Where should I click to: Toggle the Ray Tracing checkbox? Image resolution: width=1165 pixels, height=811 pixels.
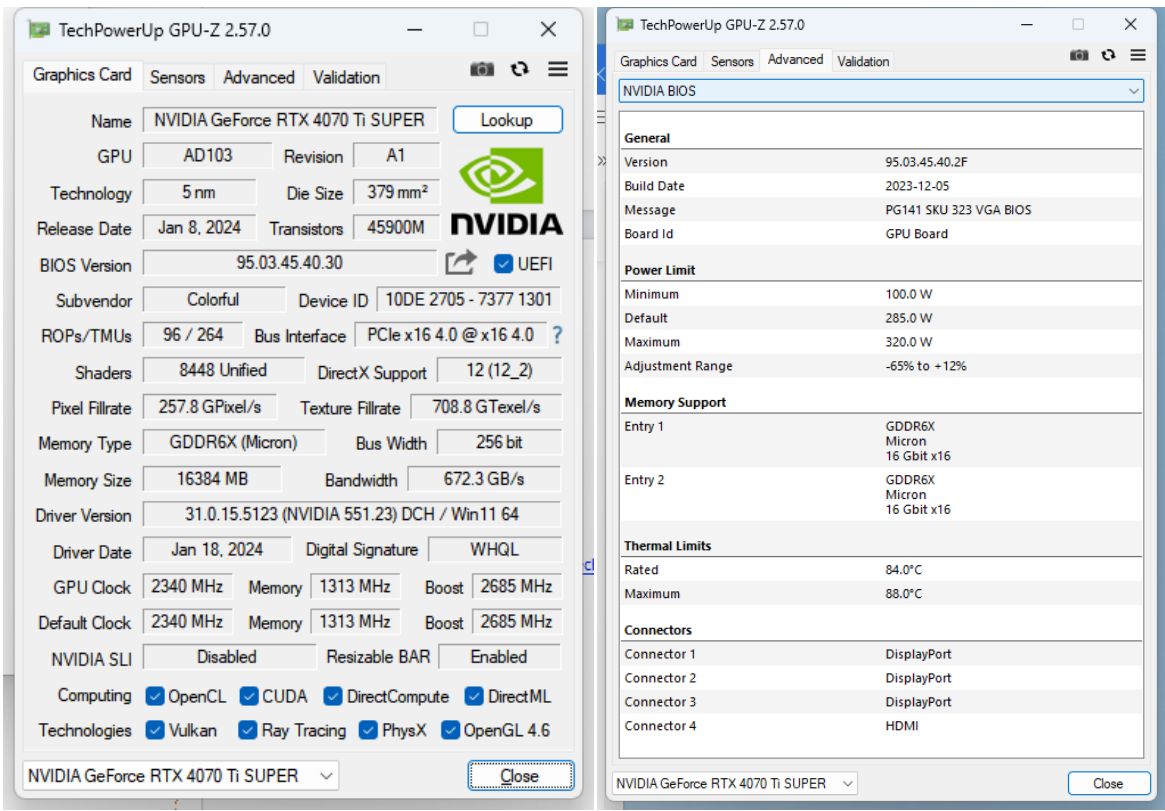[x=247, y=730]
